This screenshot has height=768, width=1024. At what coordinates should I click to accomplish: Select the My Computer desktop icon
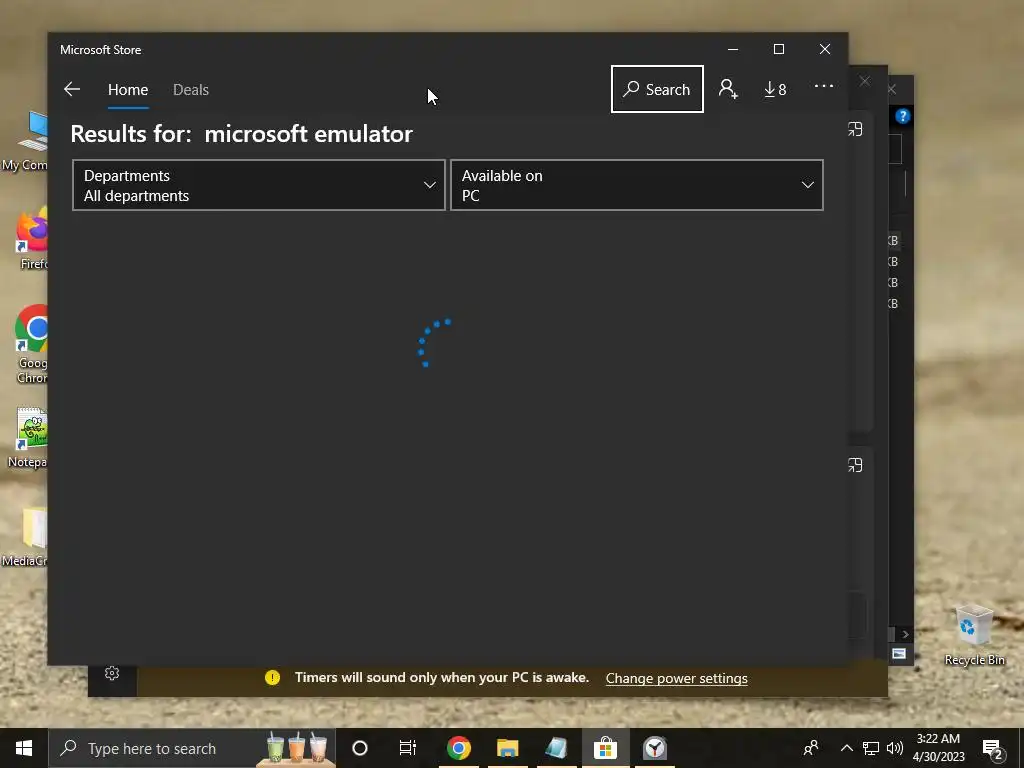coord(26,140)
